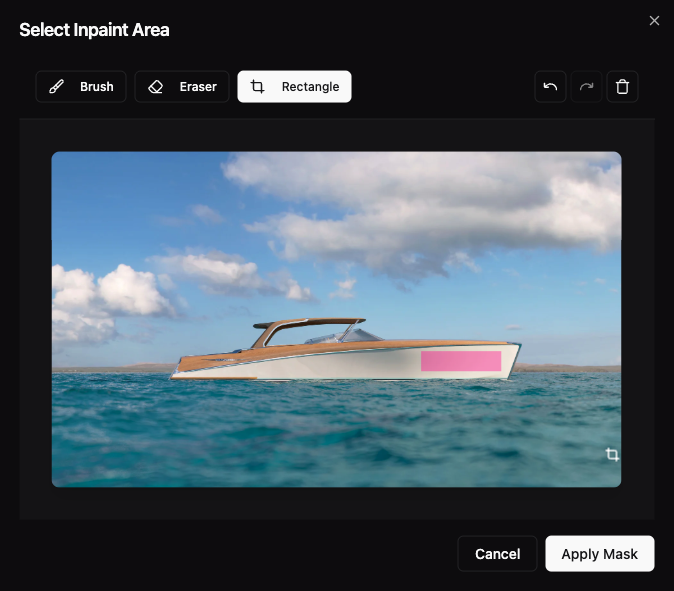Click the pointed bow tip of the boat
Viewport: 674px width, 591px height.
tap(518, 346)
